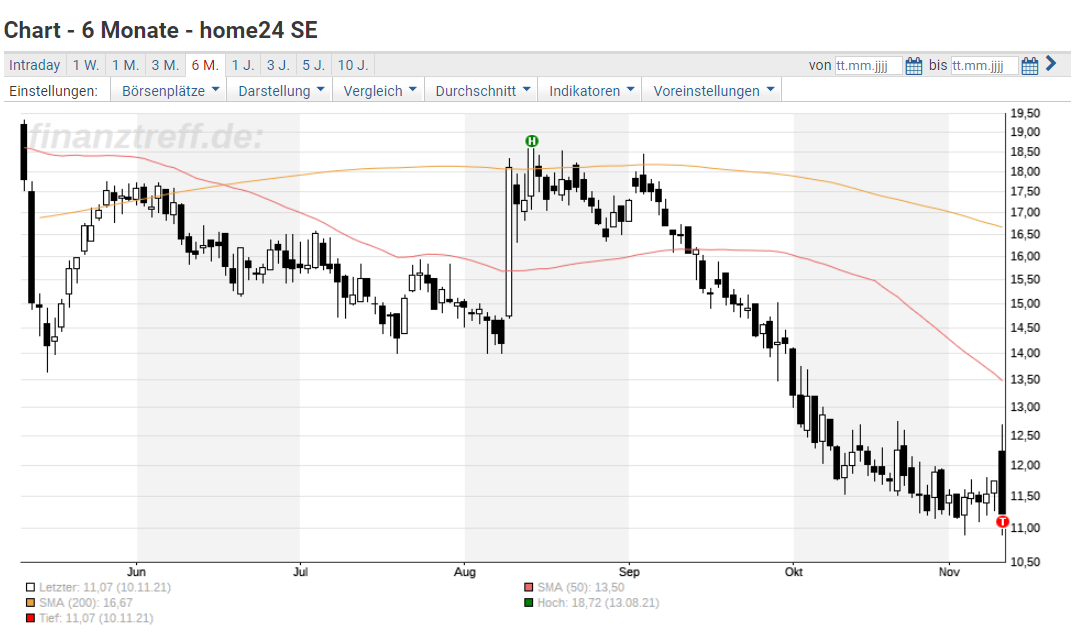Select the 1 M. timeframe tab
The width and height of the screenshot is (1081, 635).
[125, 65]
